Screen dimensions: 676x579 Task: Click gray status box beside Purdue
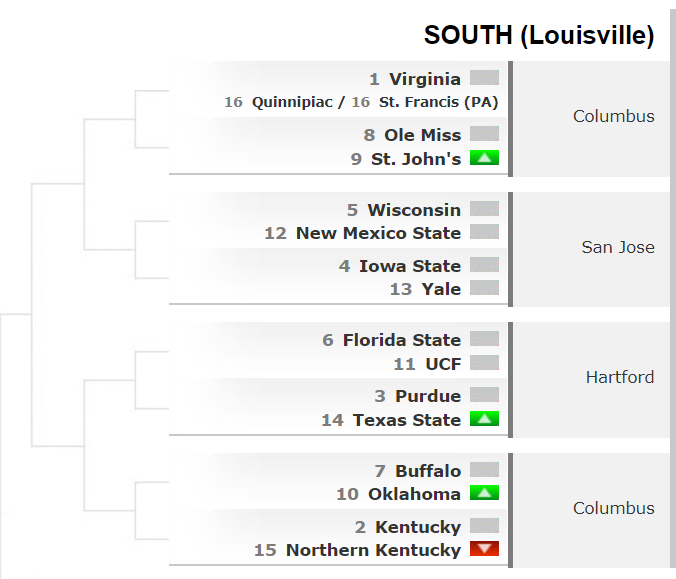[x=484, y=394]
